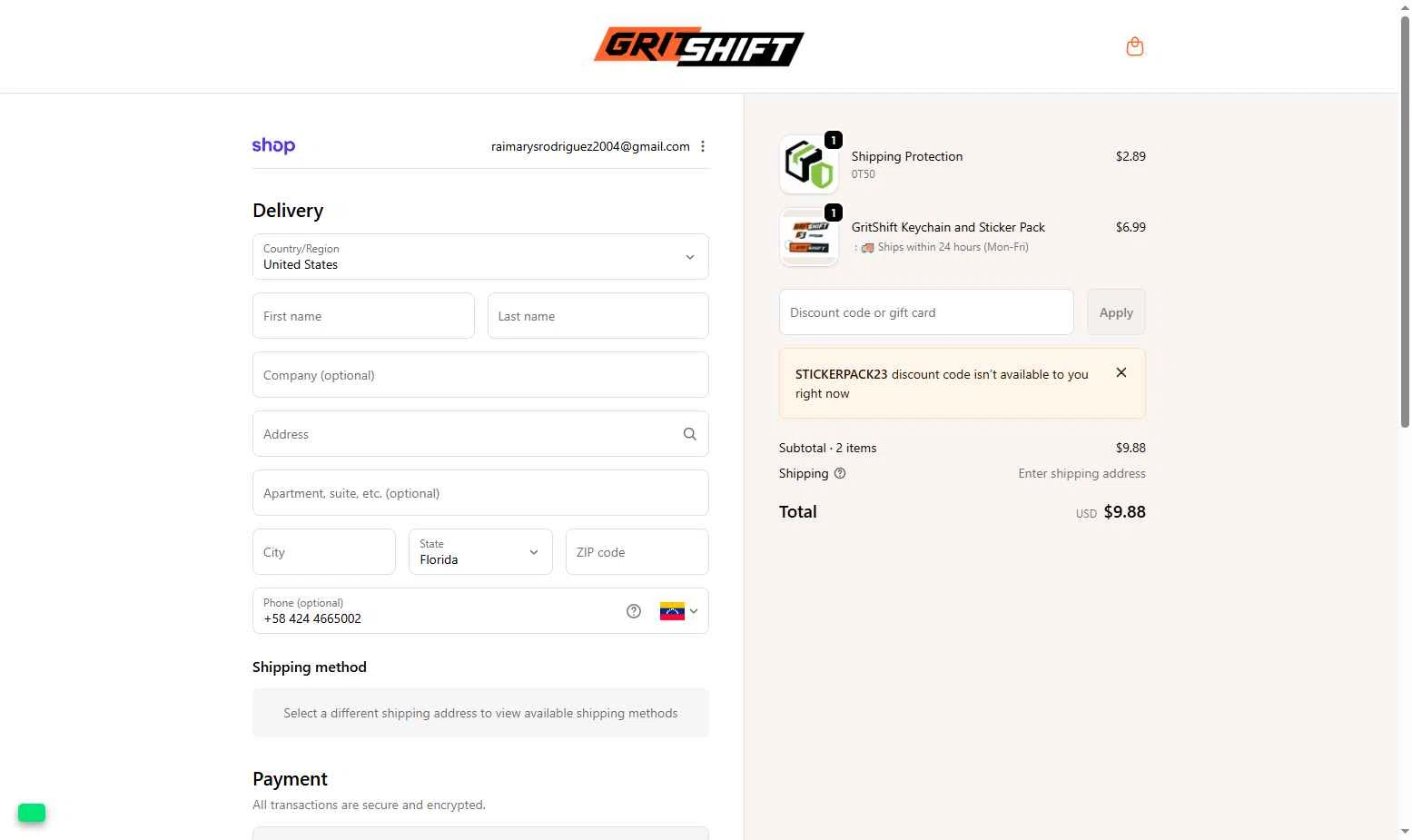This screenshot has height=840, width=1412.
Task: Click the green chat widget button
Action: pyautogui.click(x=32, y=813)
